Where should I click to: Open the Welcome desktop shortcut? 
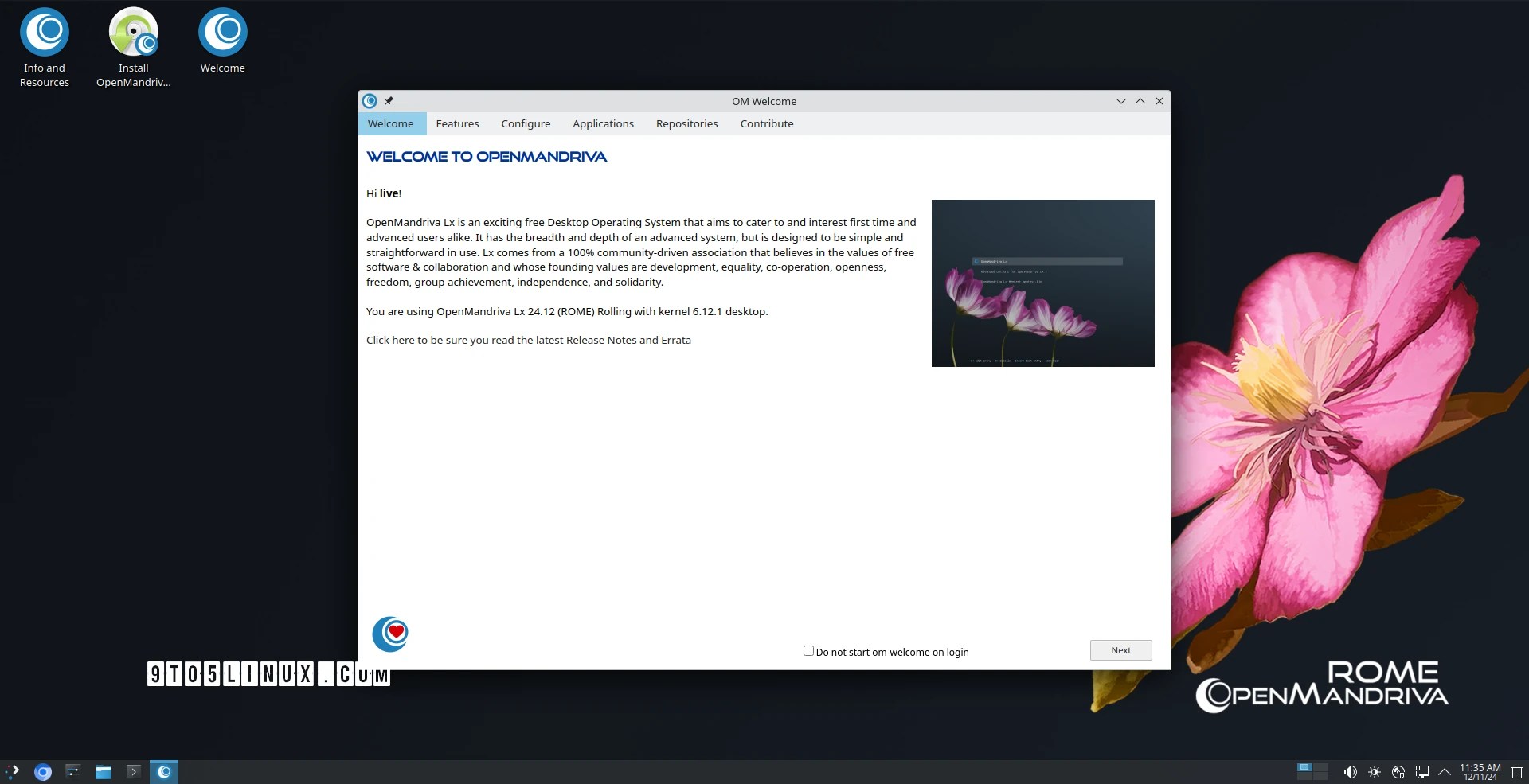[223, 41]
